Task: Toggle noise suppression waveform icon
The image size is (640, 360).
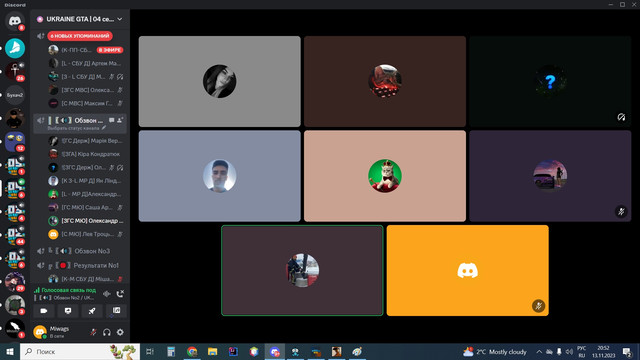Action: point(107,294)
